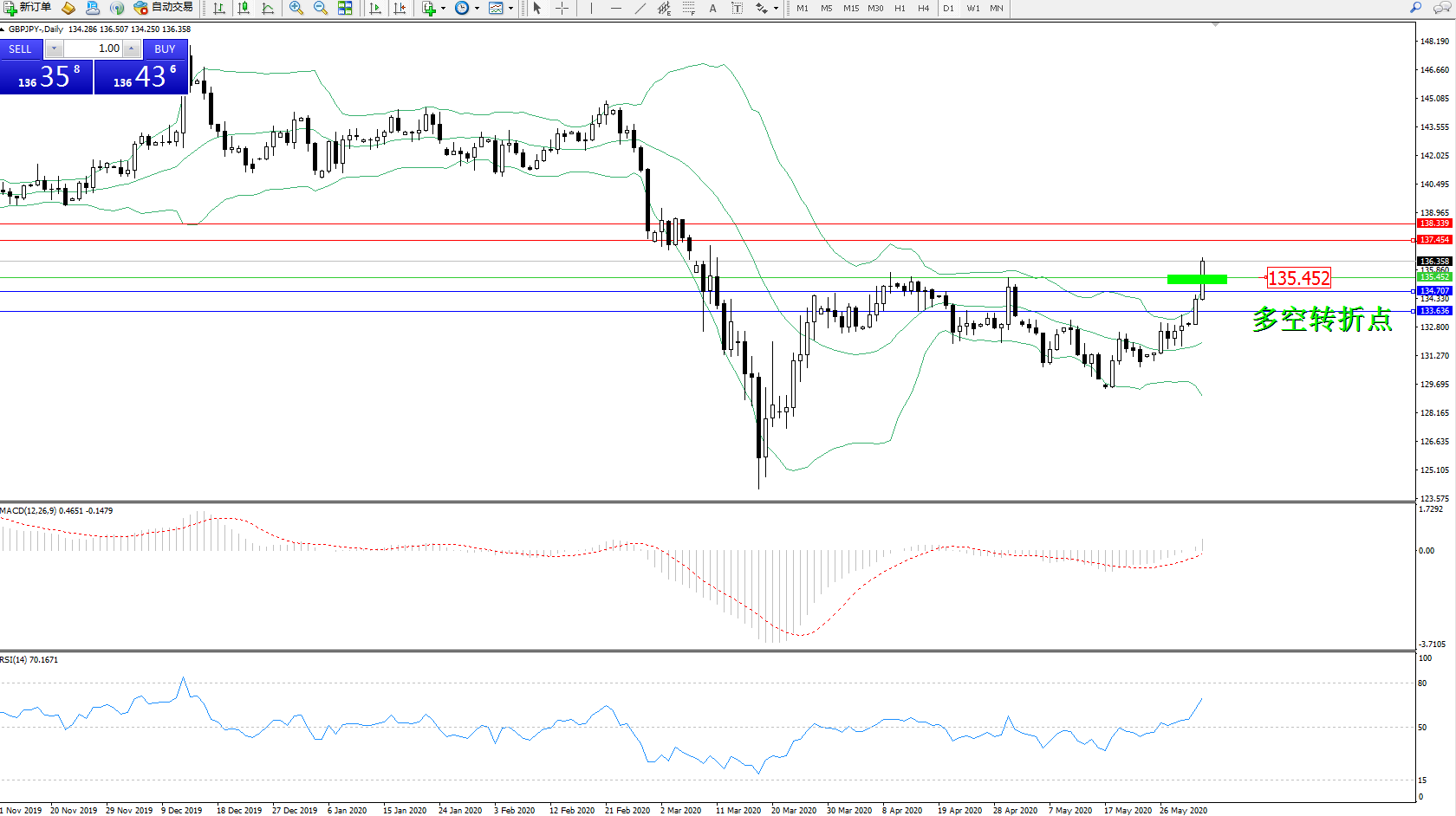Click the lot volume field showing 1.00

coord(94,49)
